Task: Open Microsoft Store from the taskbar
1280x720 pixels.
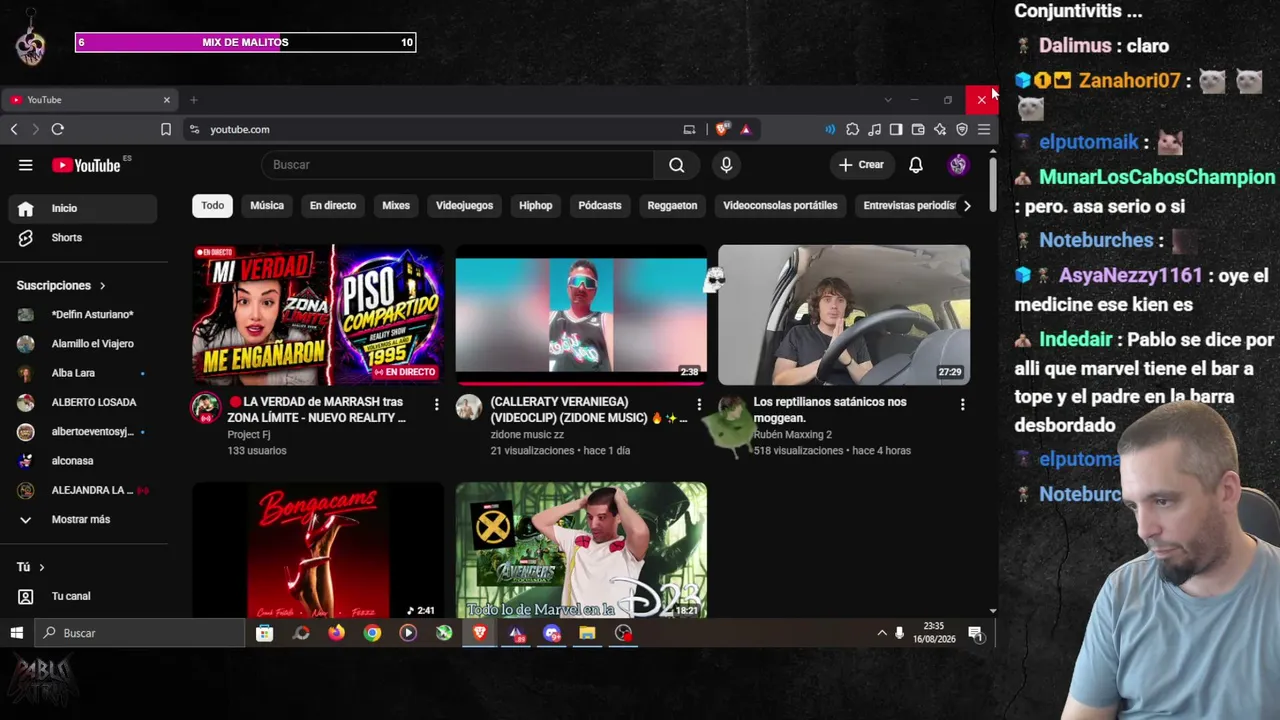Action: tap(264, 633)
